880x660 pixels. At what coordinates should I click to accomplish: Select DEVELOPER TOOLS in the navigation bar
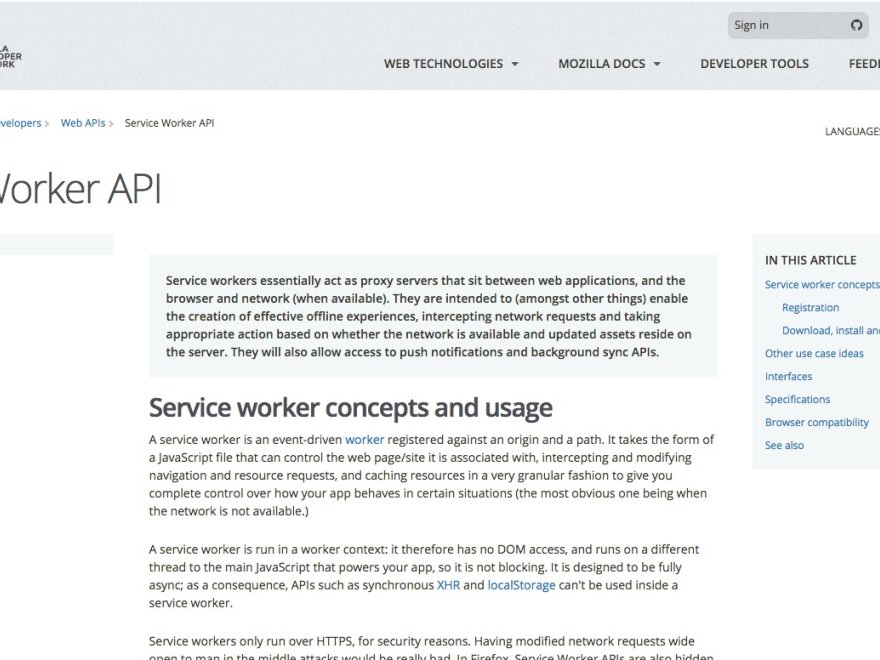(x=754, y=63)
